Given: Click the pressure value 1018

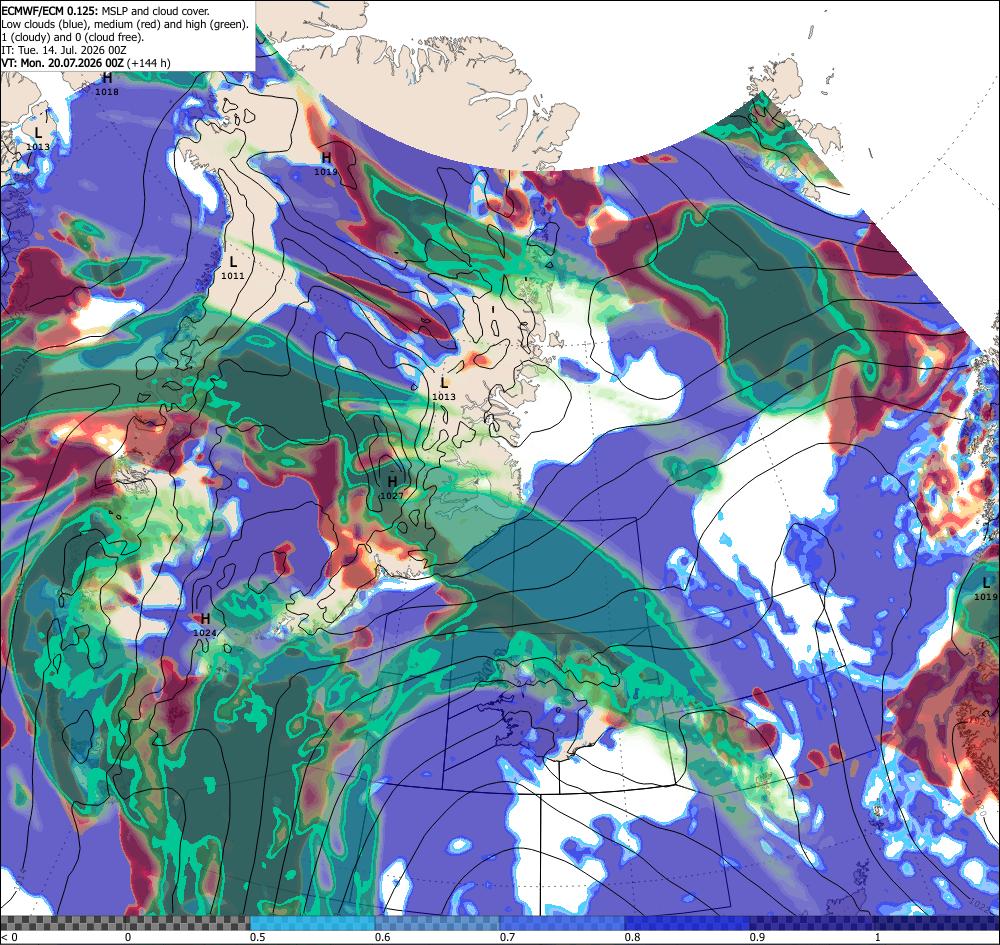Looking at the screenshot, I should click(x=107, y=92).
